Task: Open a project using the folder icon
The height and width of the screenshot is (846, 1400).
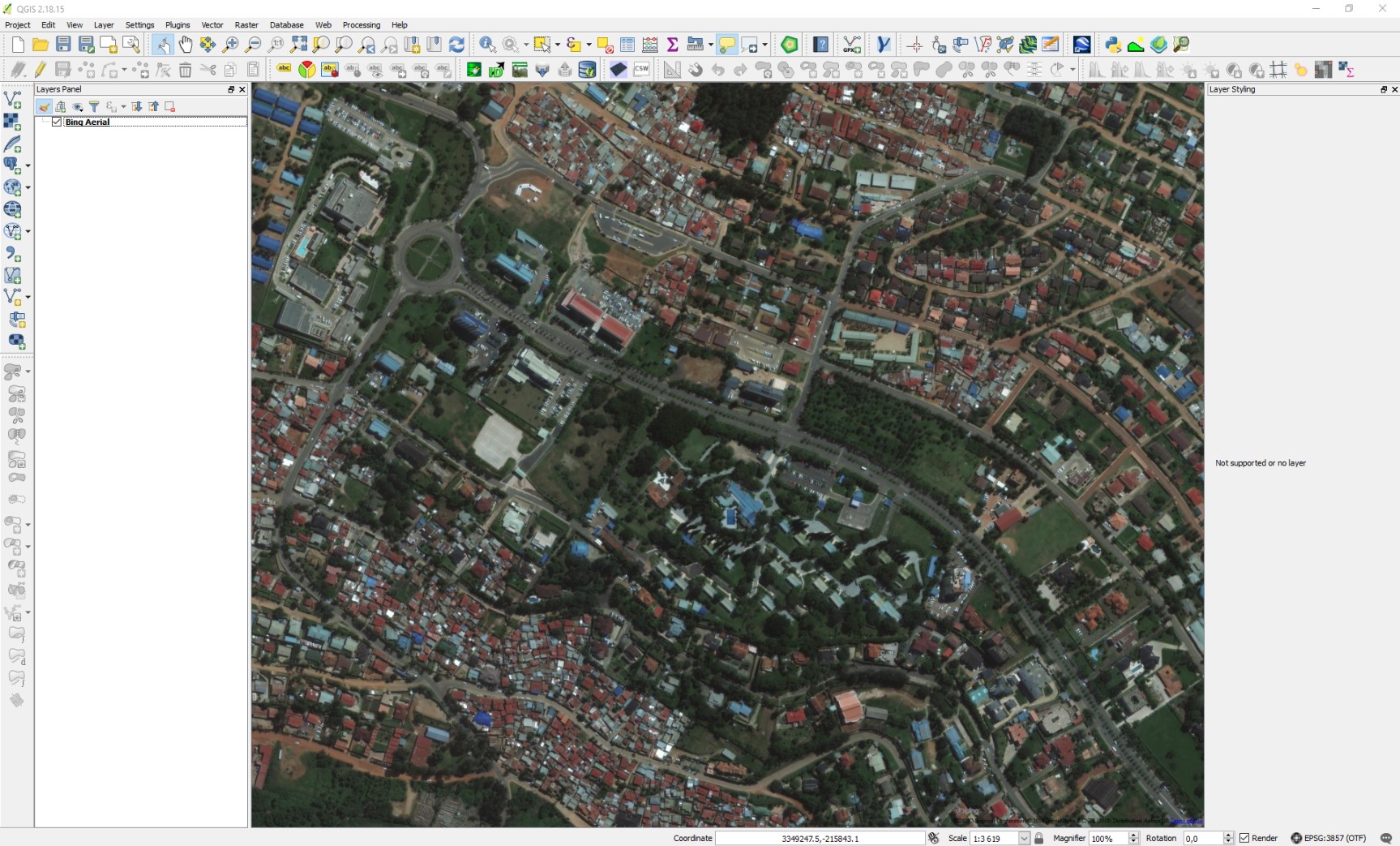Action: point(41,45)
